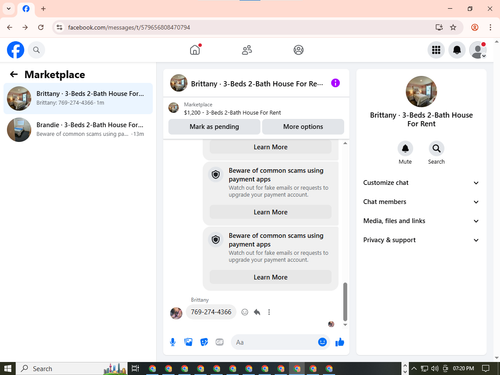500x375 pixels.
Task: Open the Brandie conversation in list
Action: pos(78,130)
